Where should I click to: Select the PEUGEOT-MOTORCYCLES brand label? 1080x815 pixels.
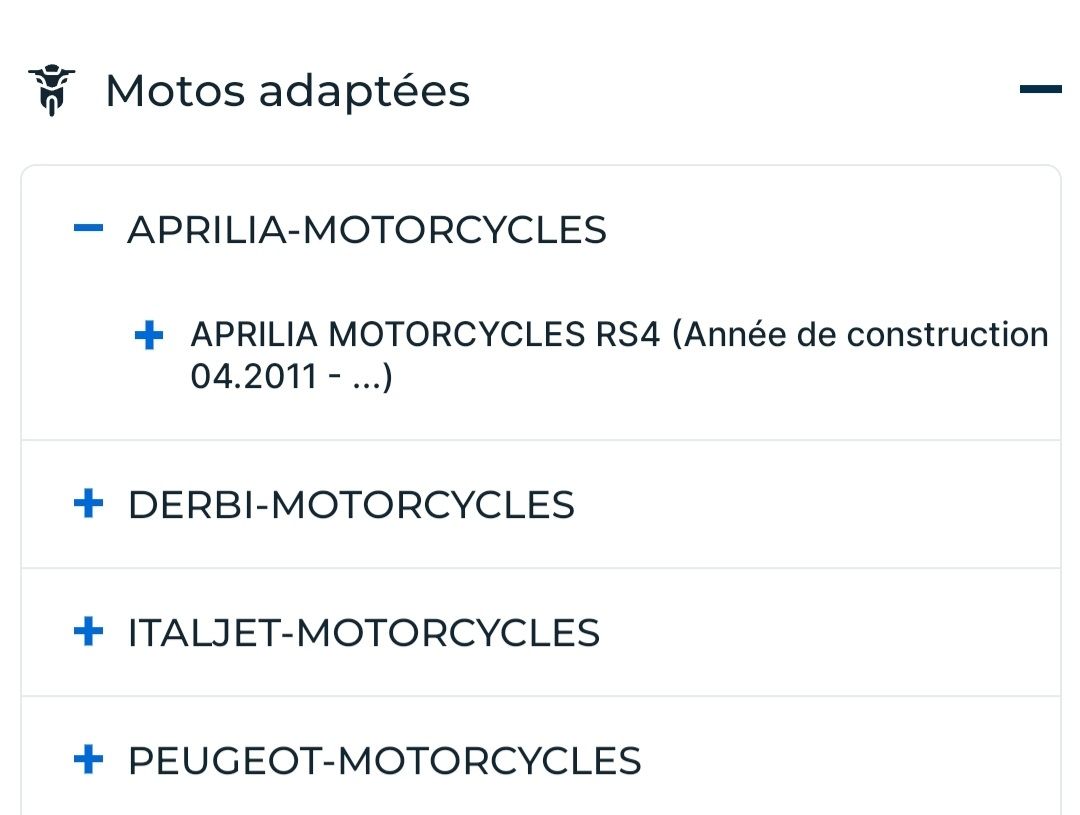tap(384, 761)
